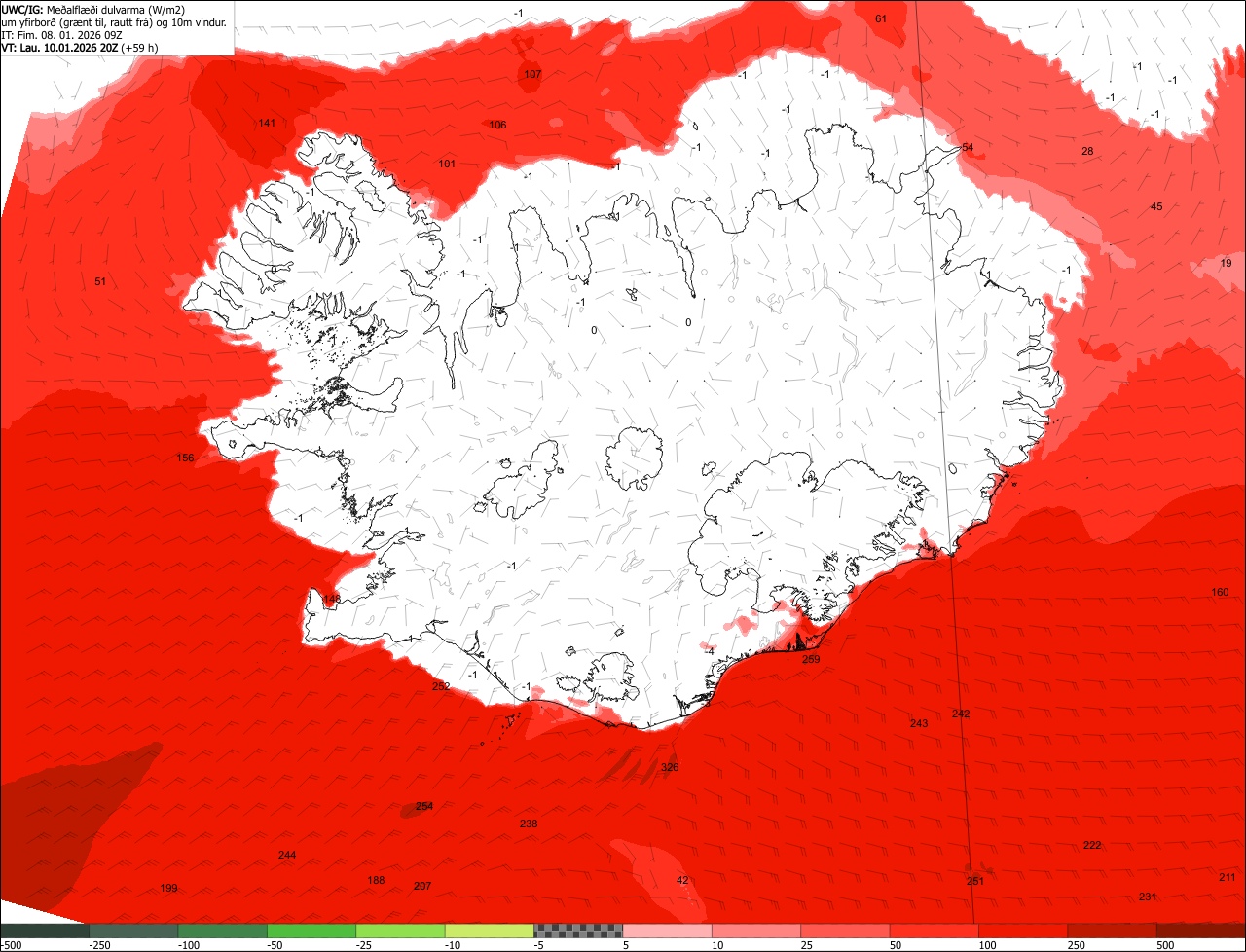Click the legend label 500
This screenshot has height=952, width=1246.
point(1167,945)
